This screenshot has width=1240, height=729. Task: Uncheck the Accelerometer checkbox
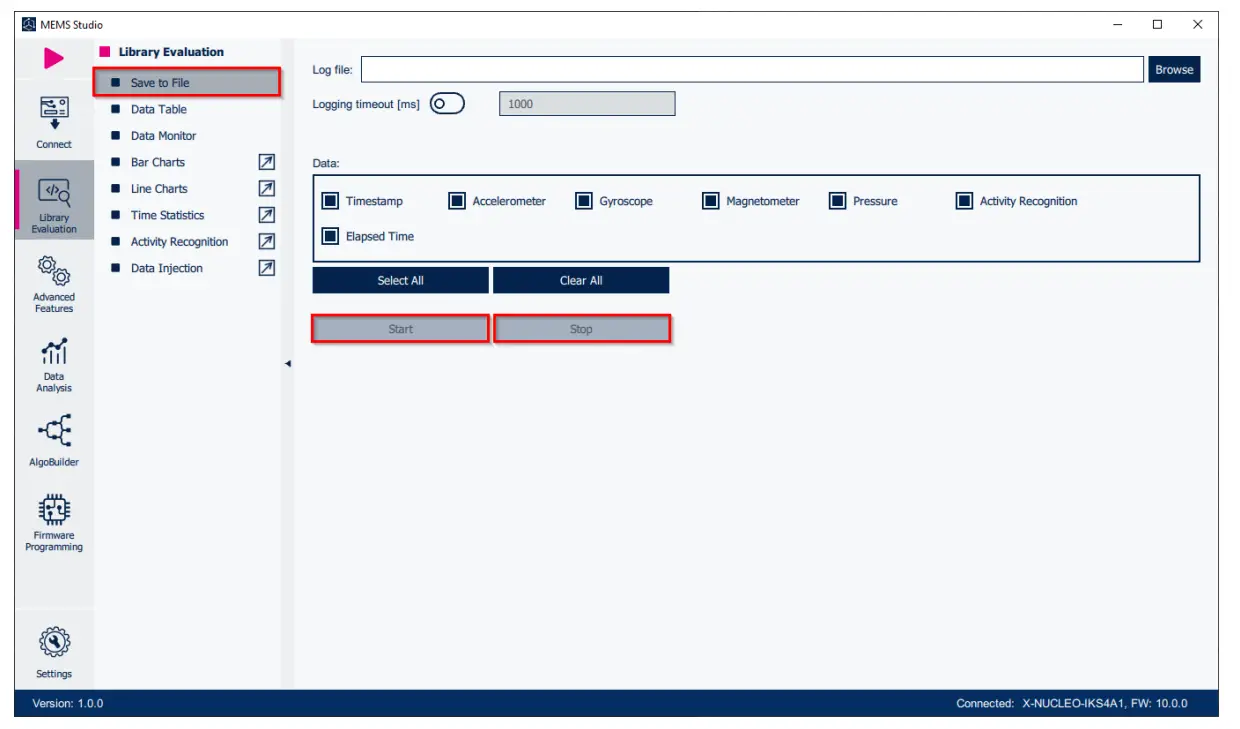[457, 201]
